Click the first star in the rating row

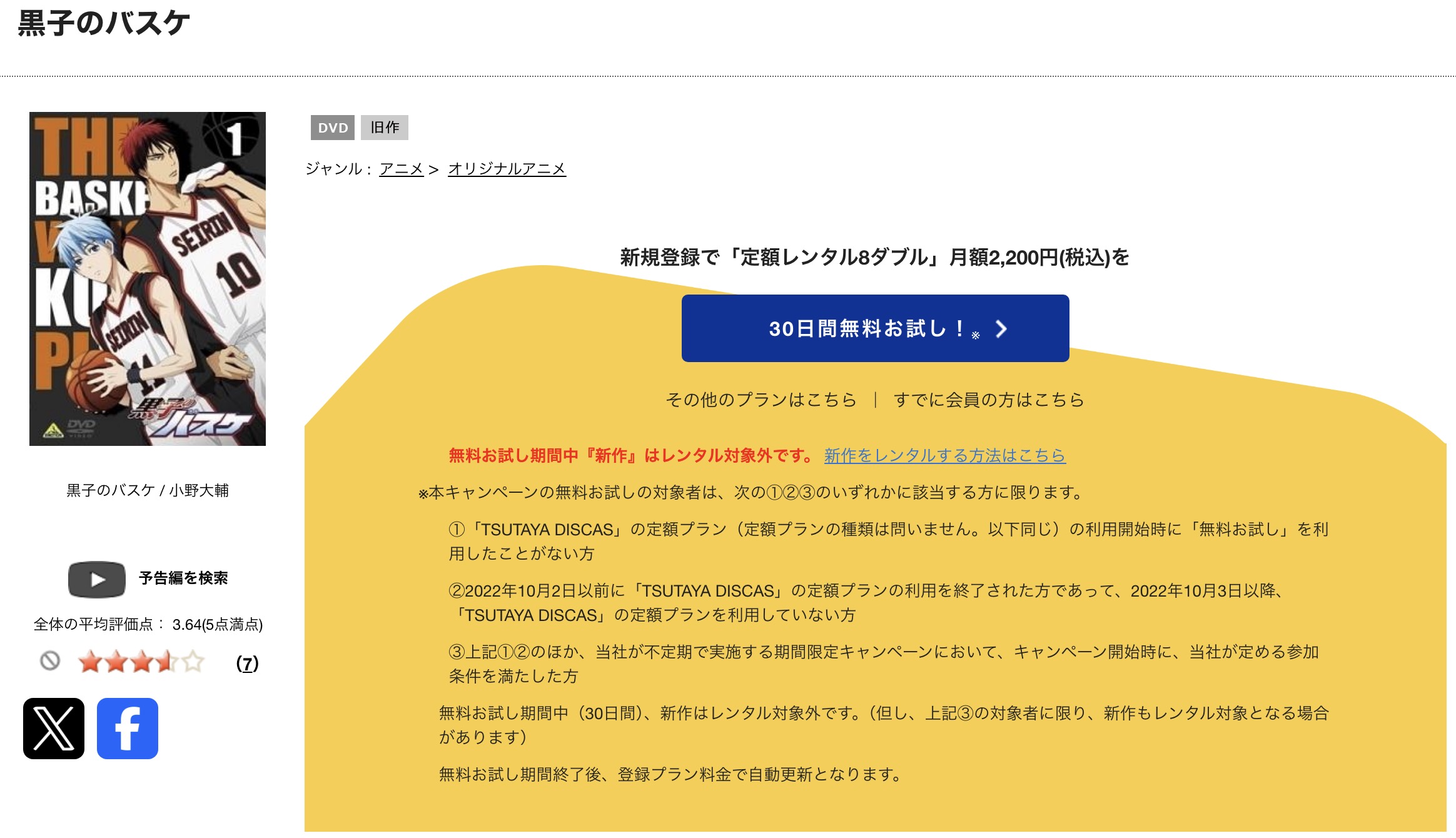coord(91,662)
